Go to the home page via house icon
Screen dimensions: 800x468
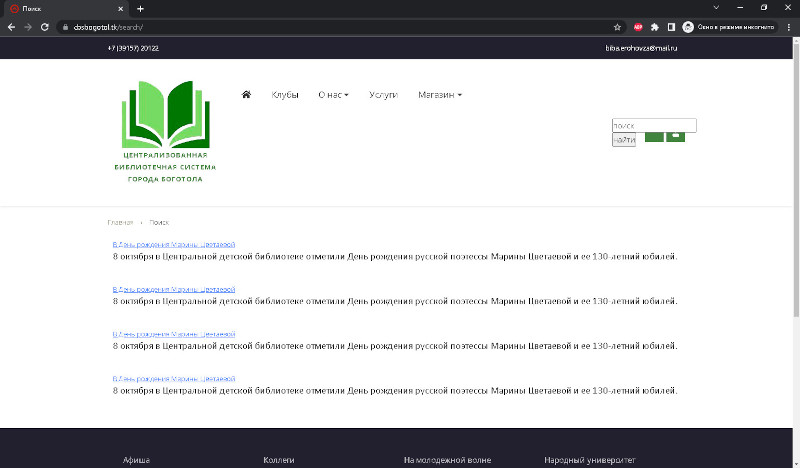click(x=246, y=94)
